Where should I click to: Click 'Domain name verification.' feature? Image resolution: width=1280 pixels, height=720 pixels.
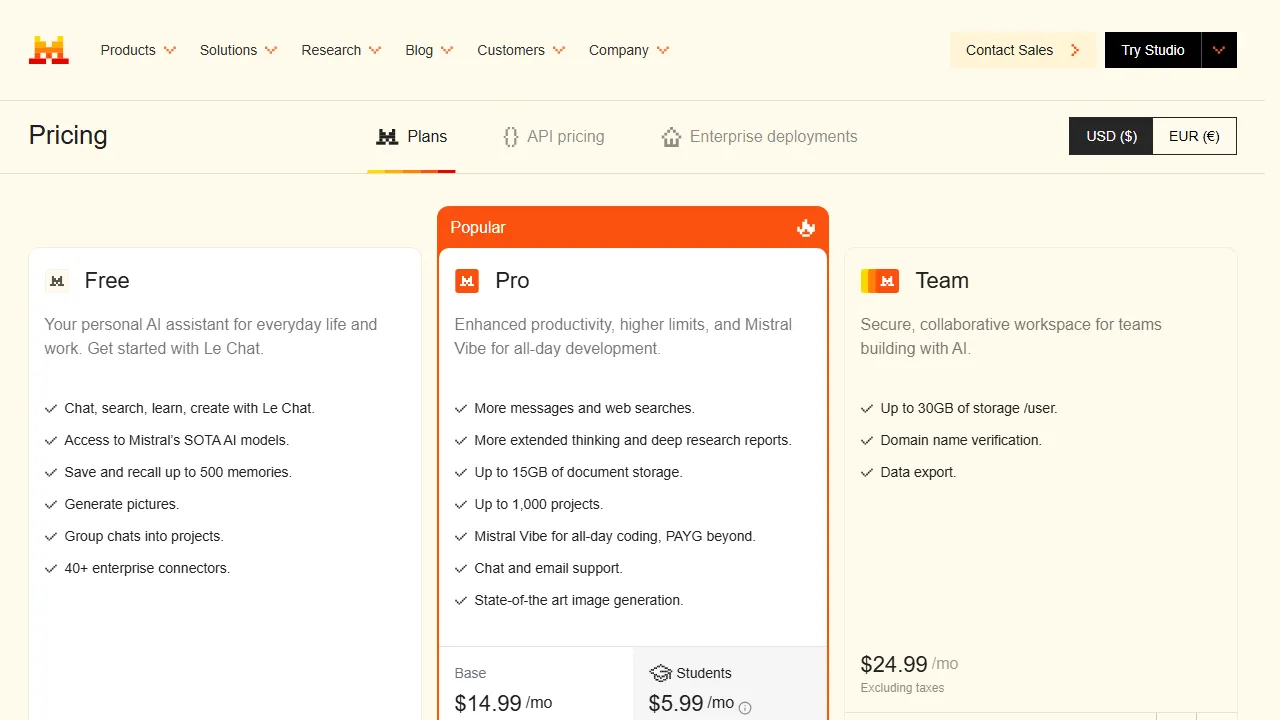[x=961, y=440]
